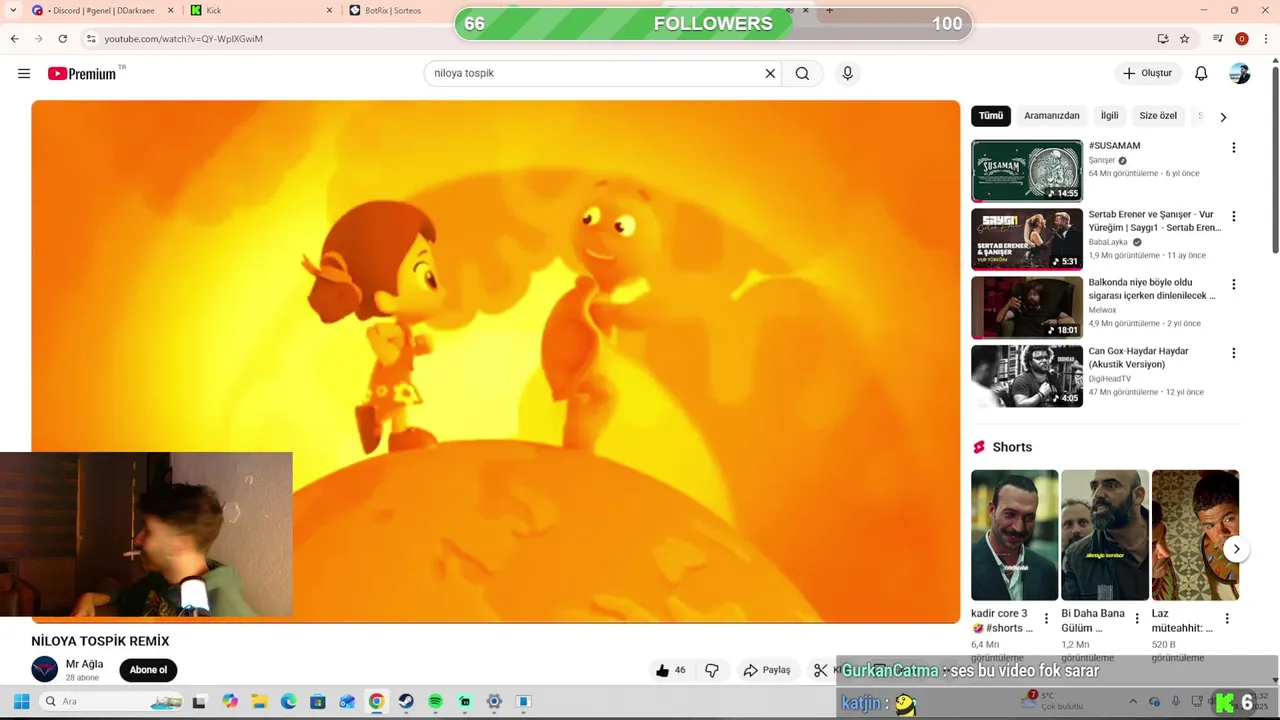Click the Windows taskbar Ara search box

coord(111,701)
